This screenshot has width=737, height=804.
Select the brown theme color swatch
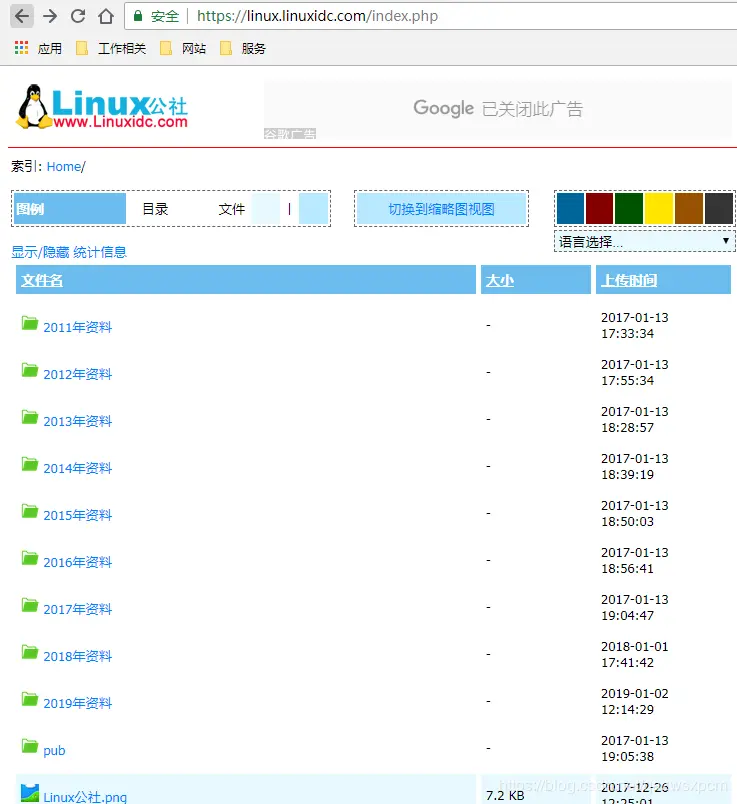point(689,209)
